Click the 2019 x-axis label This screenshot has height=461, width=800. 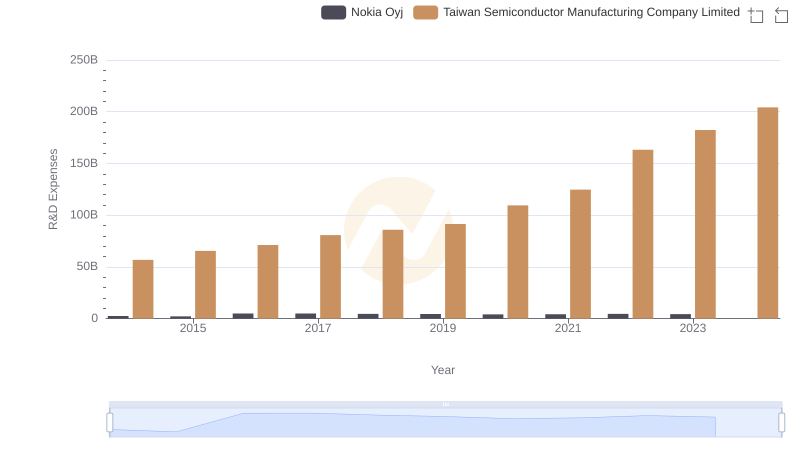(442, 328)
